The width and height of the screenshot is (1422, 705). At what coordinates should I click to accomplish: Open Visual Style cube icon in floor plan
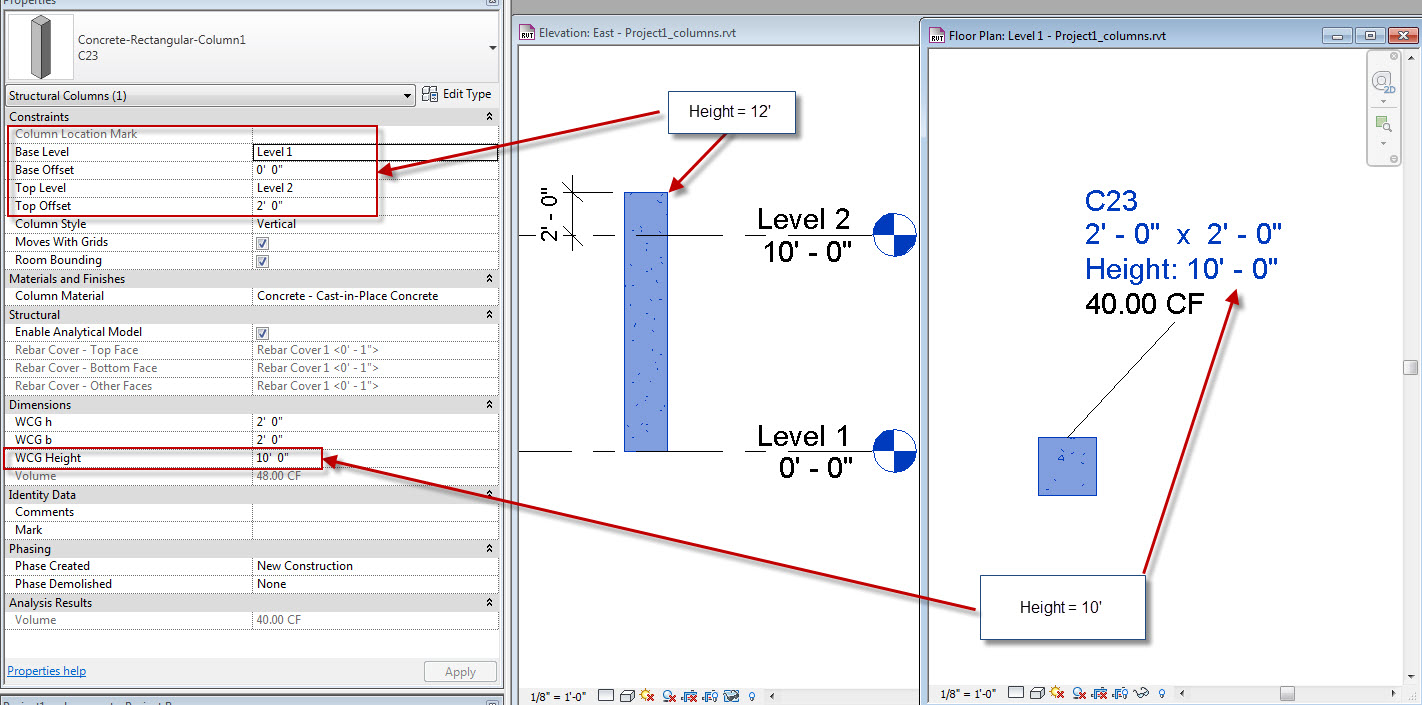pyautogui.click(x=1036, y=691)
